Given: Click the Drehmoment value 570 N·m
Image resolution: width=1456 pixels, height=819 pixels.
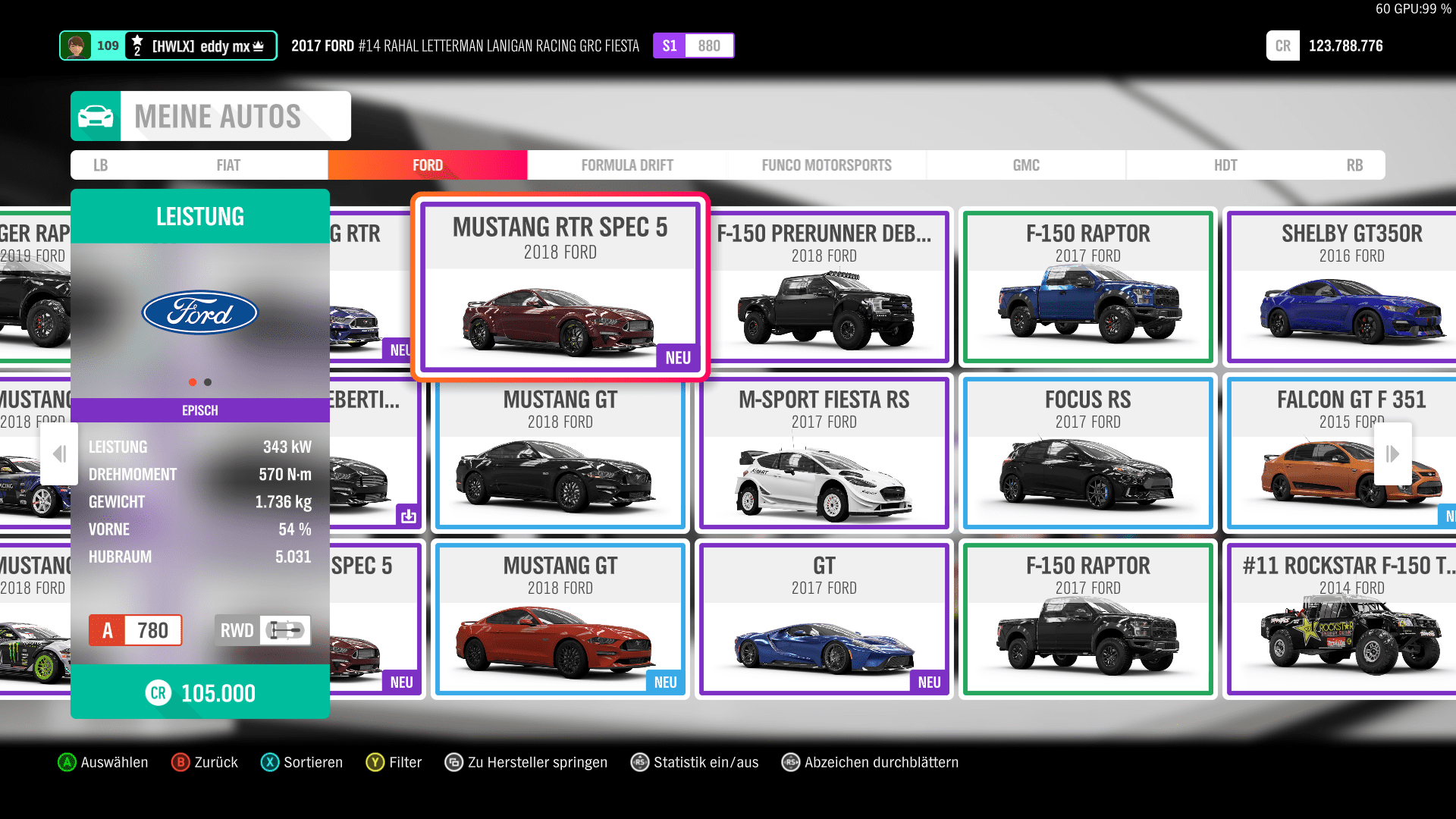Looking at the screenshot, I should tap(284, 475).
